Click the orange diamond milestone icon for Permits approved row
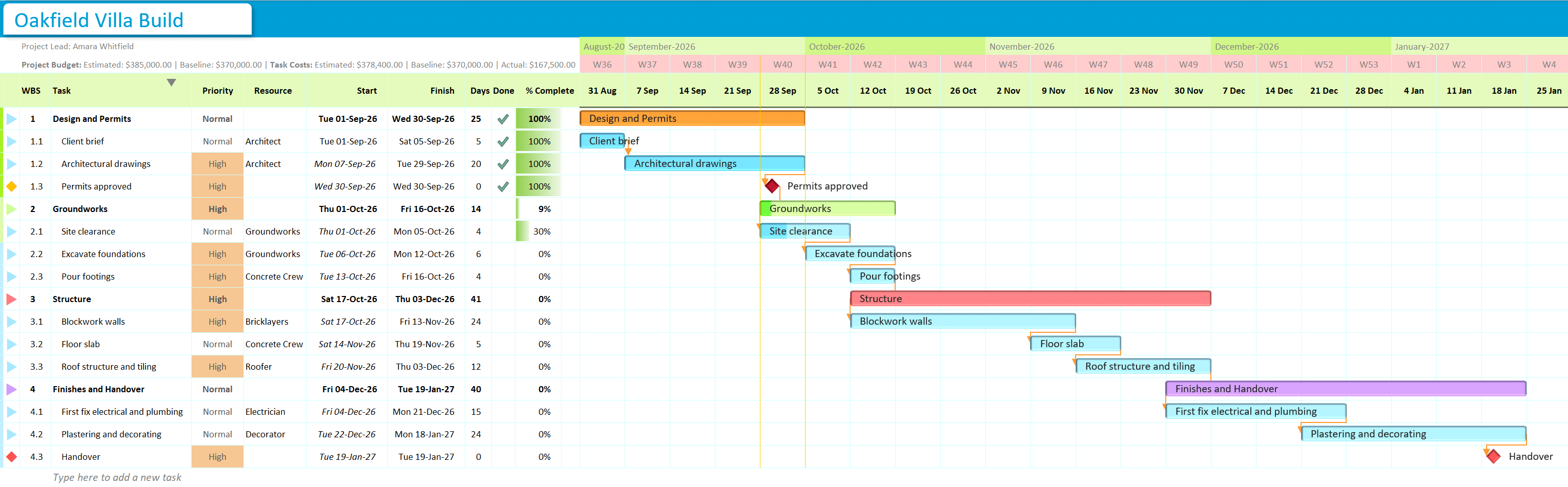 (x=12, y=186)
